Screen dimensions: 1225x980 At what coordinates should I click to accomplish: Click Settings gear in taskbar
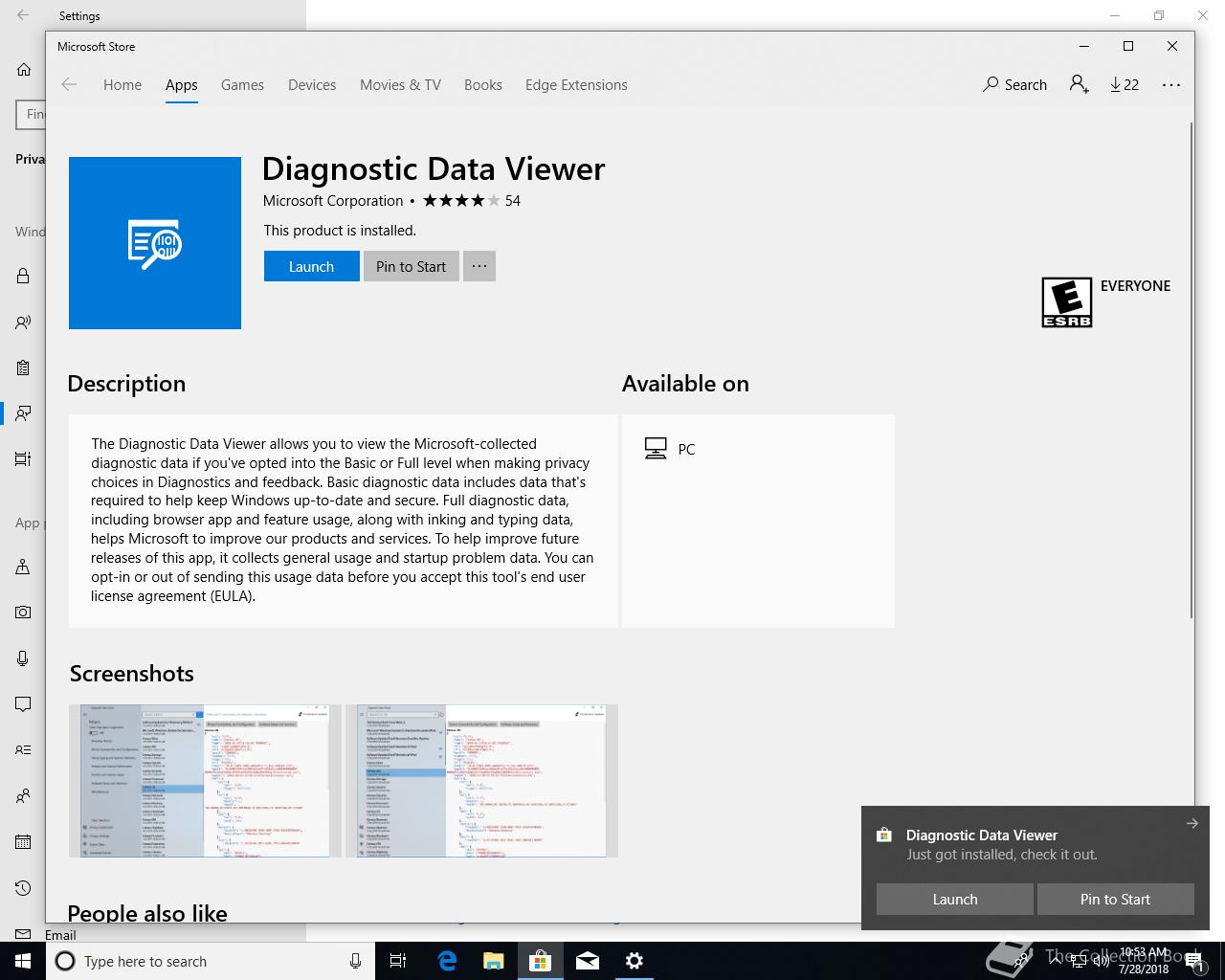point(634,961)
